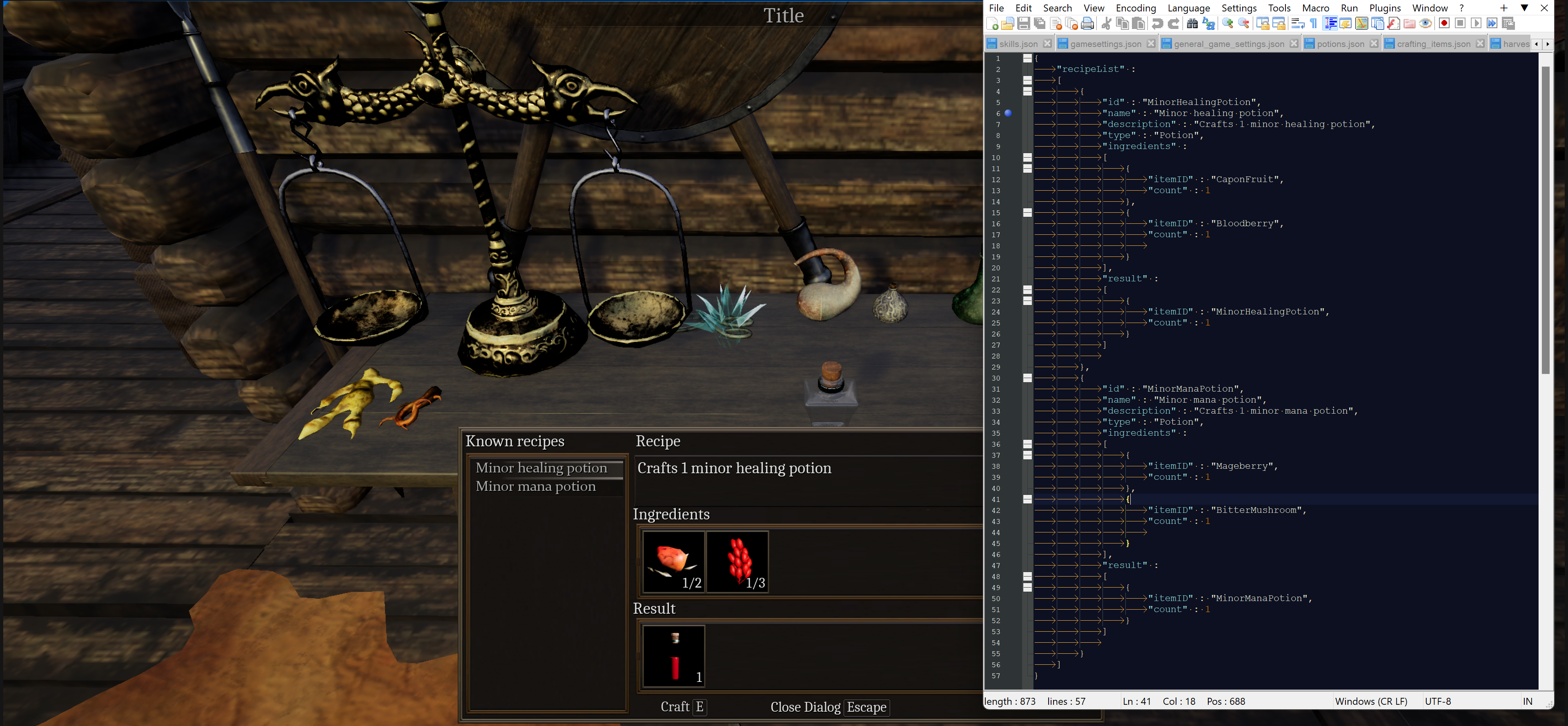Viewport: 1568px width, 726px height.
Task: Start macro recording with red dot icon
Action: (x=1444, y=24)
